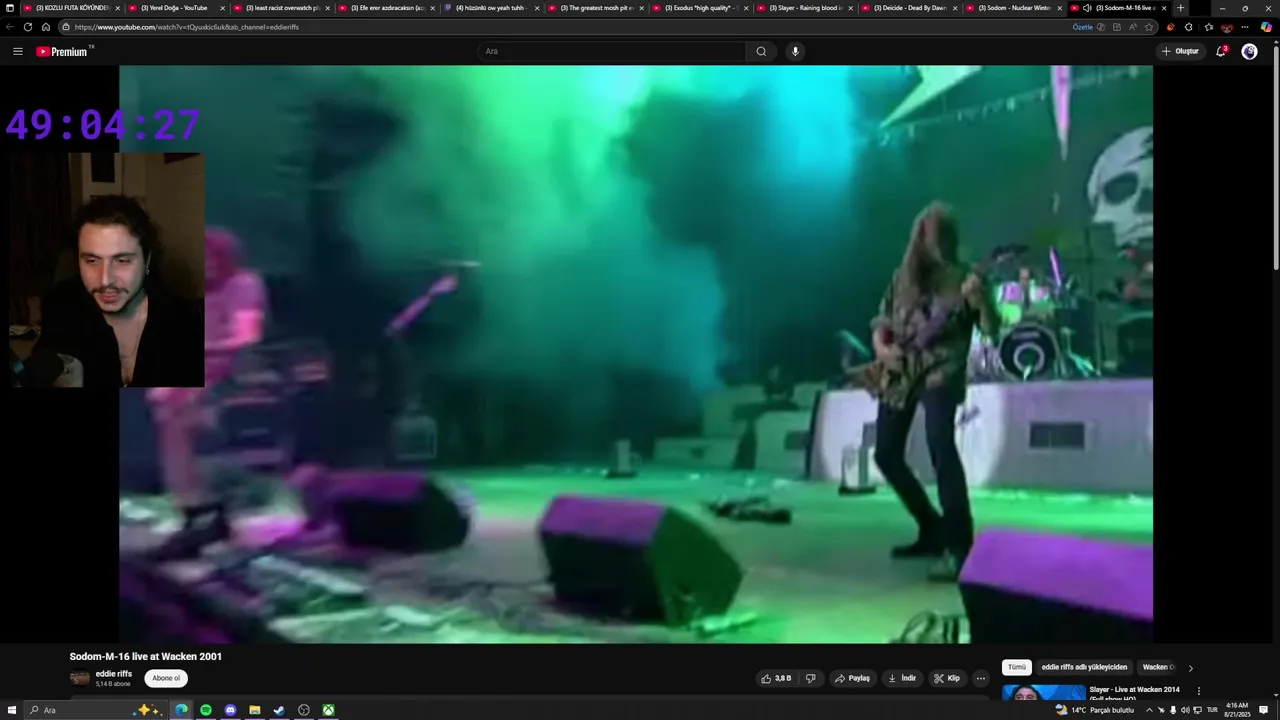
Task: Click the YouTube search magnifier button
Action: pos(761,51)
